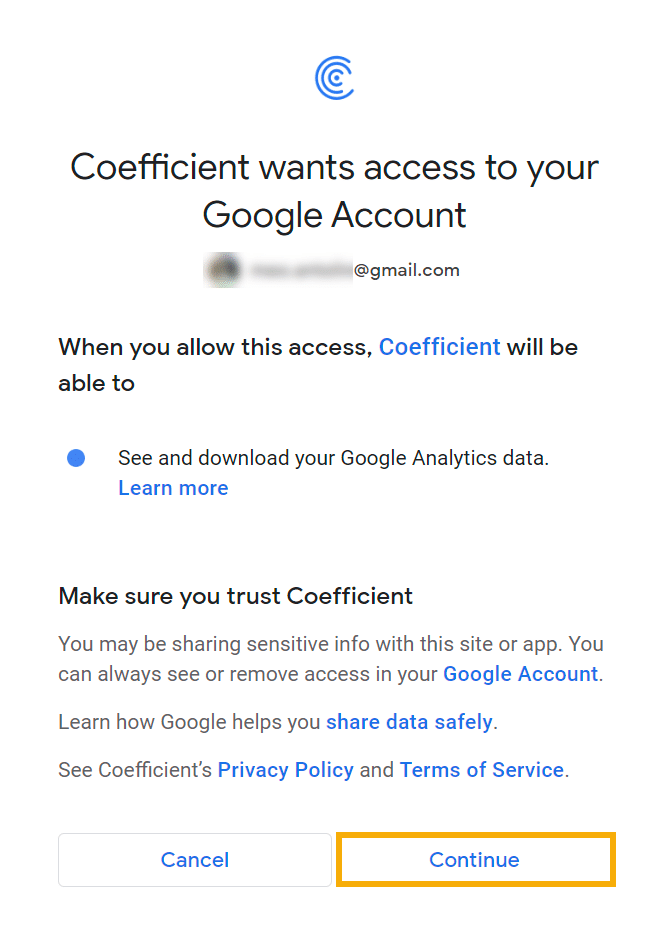Click the blue permission bullet dot
The image size is (666, 934).
click(x=76, y=458)
